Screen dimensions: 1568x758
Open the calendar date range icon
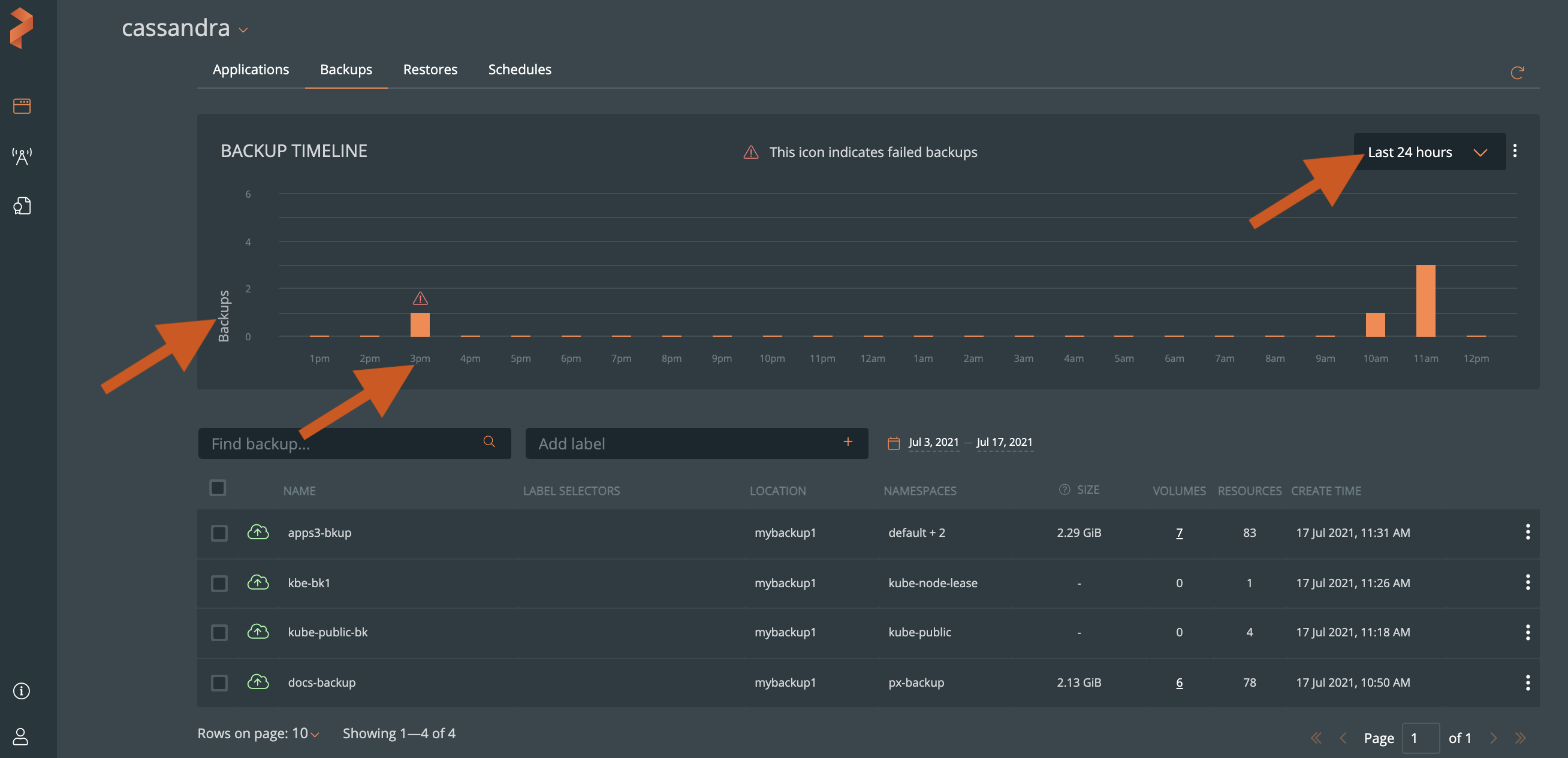pos(893,443)
